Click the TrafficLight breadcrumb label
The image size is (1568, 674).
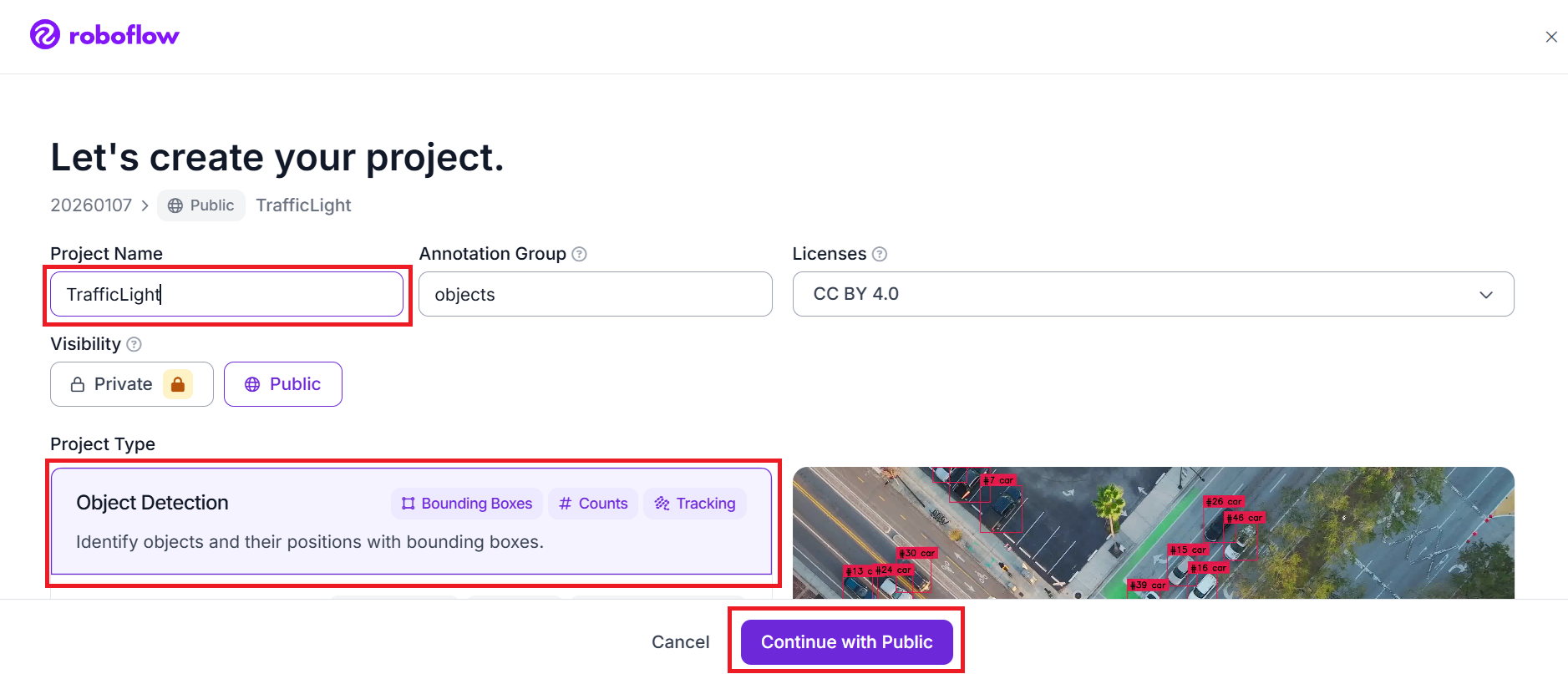coord(303,205)
